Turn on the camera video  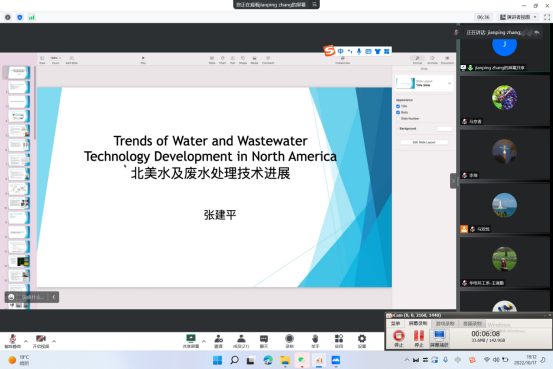pos(41,341)
